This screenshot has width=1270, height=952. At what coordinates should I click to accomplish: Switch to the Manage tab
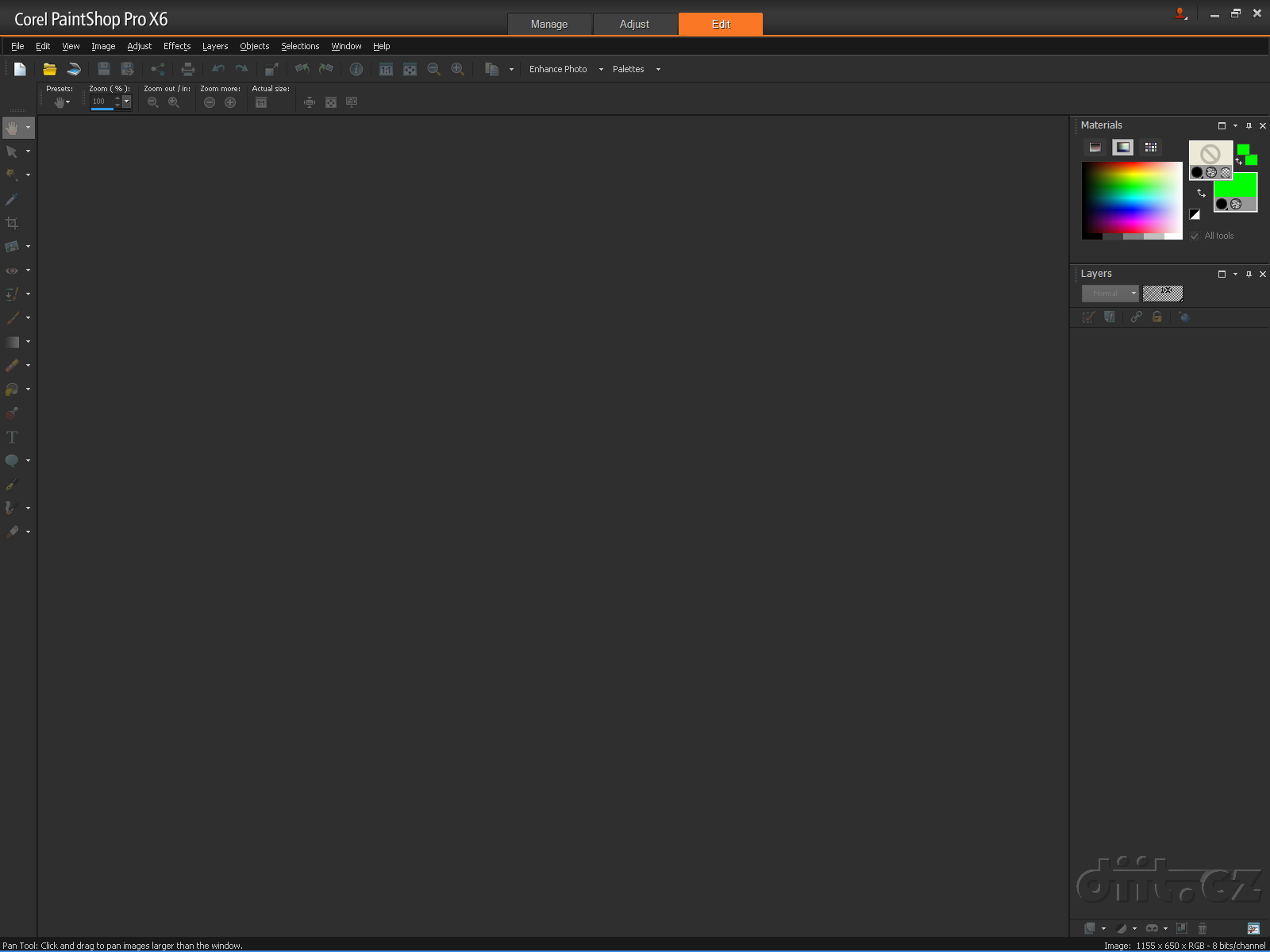(549, 24)
